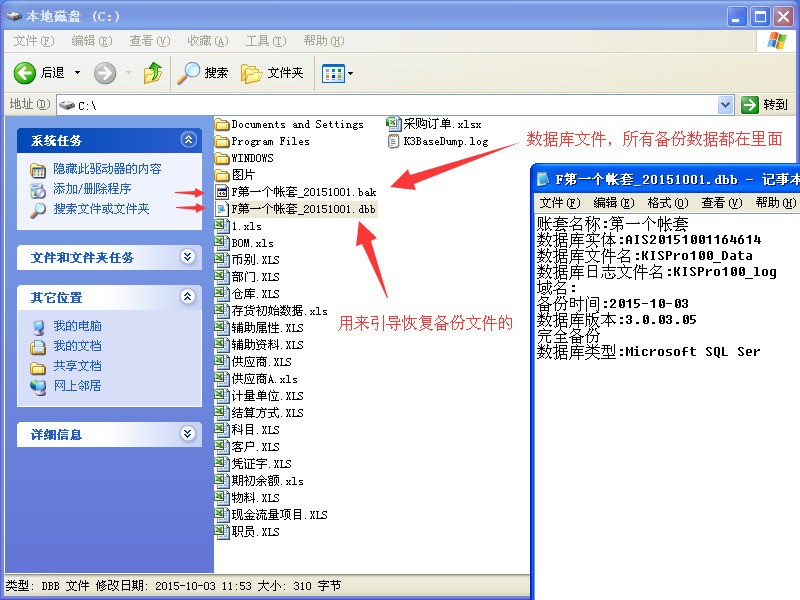The height and width of the screenshot is (600, 800).
Task: Expand the 文件和文件夹任务 panel
Action: coord(188,257)
